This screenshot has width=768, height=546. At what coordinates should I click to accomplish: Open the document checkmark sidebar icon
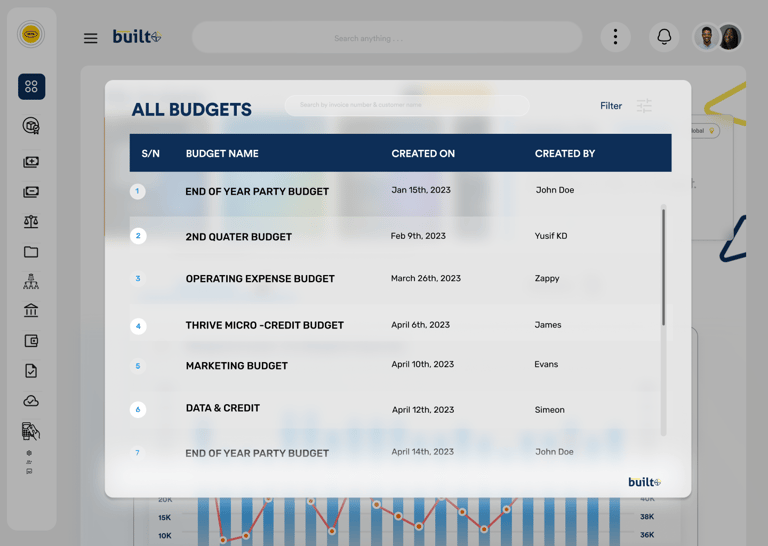click(31, 371)
